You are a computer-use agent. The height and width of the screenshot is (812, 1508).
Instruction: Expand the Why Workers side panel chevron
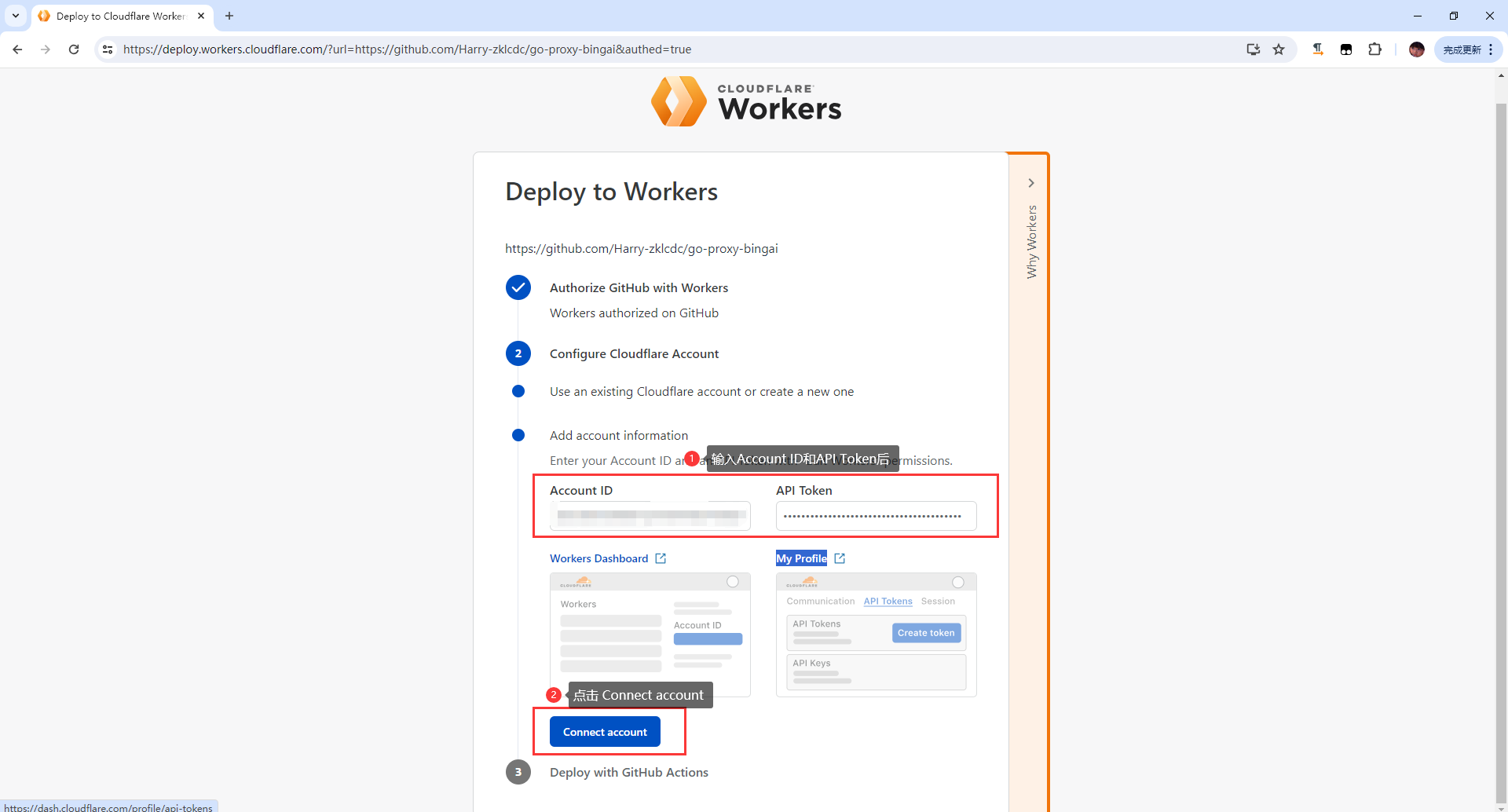(1031, 183)
